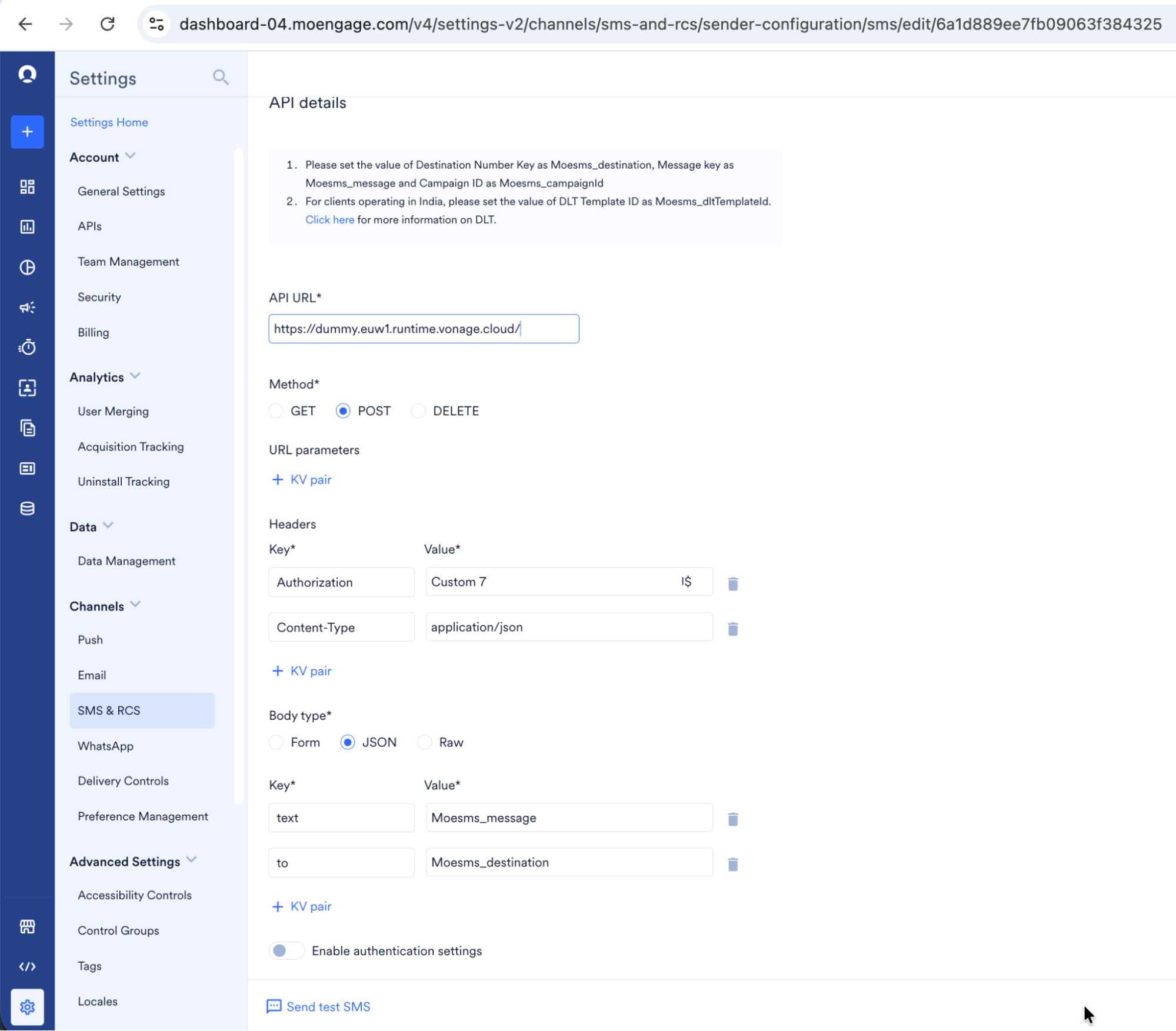This screenshot has height=1031, width=1176.
Task: Reload the browser page
Action: click(107, 24)
